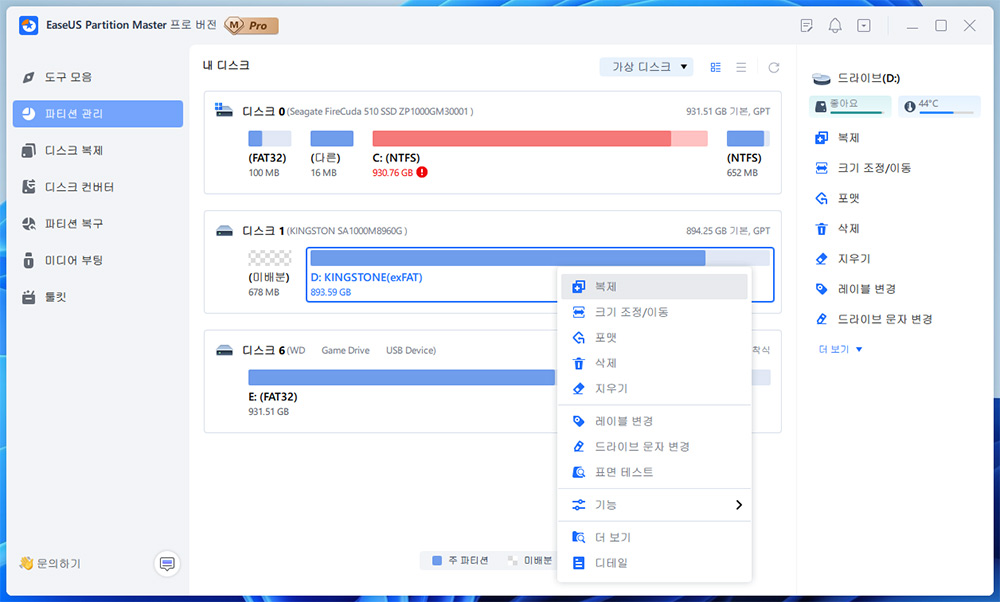
Task: Open the notifications bell icon
Action: tap(835, 26)
